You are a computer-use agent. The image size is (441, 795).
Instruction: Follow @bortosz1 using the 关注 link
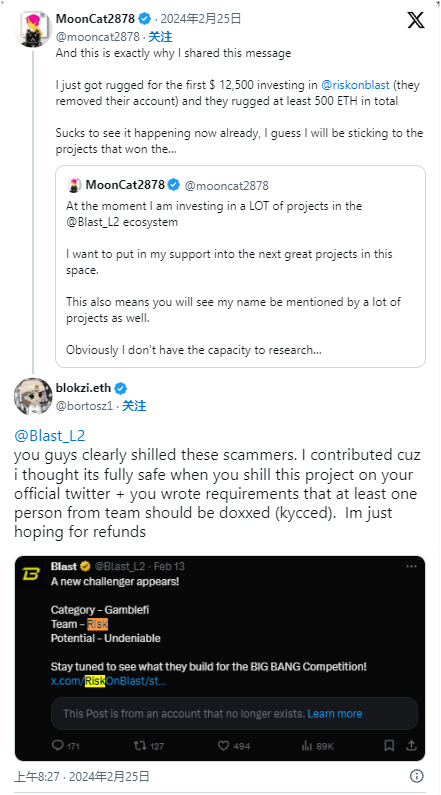coord(134,406)
